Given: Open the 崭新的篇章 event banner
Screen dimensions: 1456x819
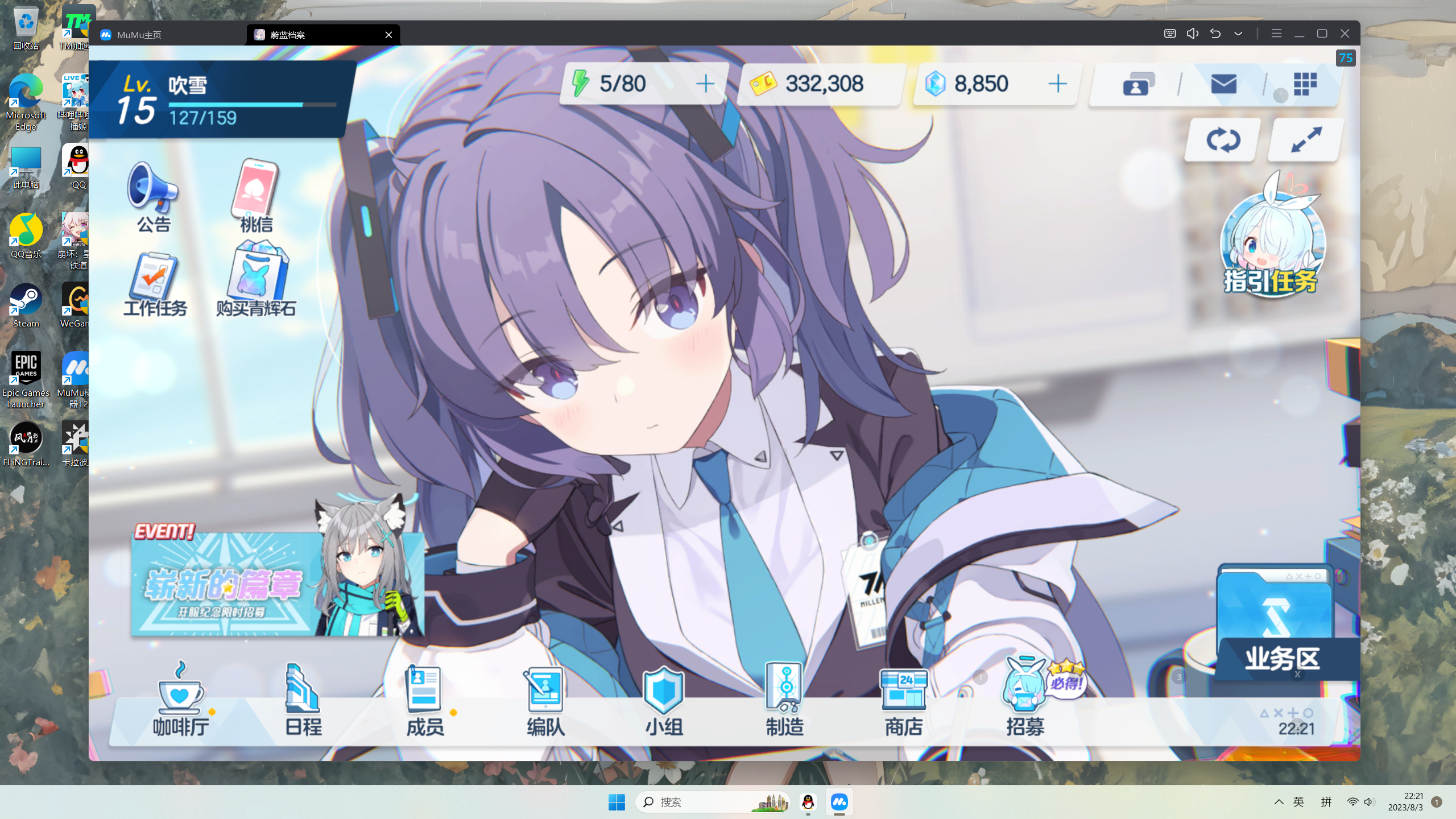Looking at the screenshot, I should 278,583.
